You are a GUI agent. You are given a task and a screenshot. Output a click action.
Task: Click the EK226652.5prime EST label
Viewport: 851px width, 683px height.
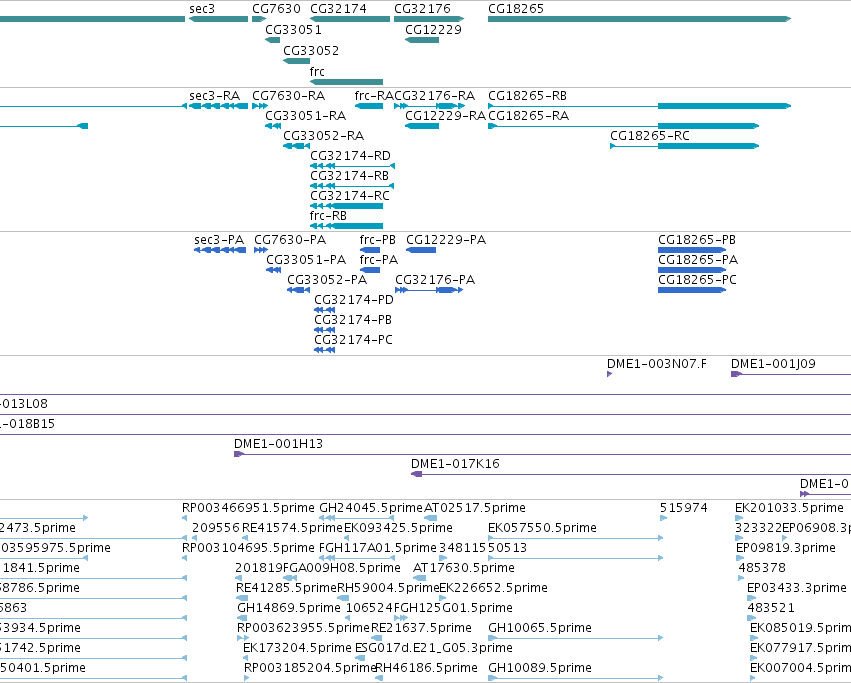(x=493, y=588)
